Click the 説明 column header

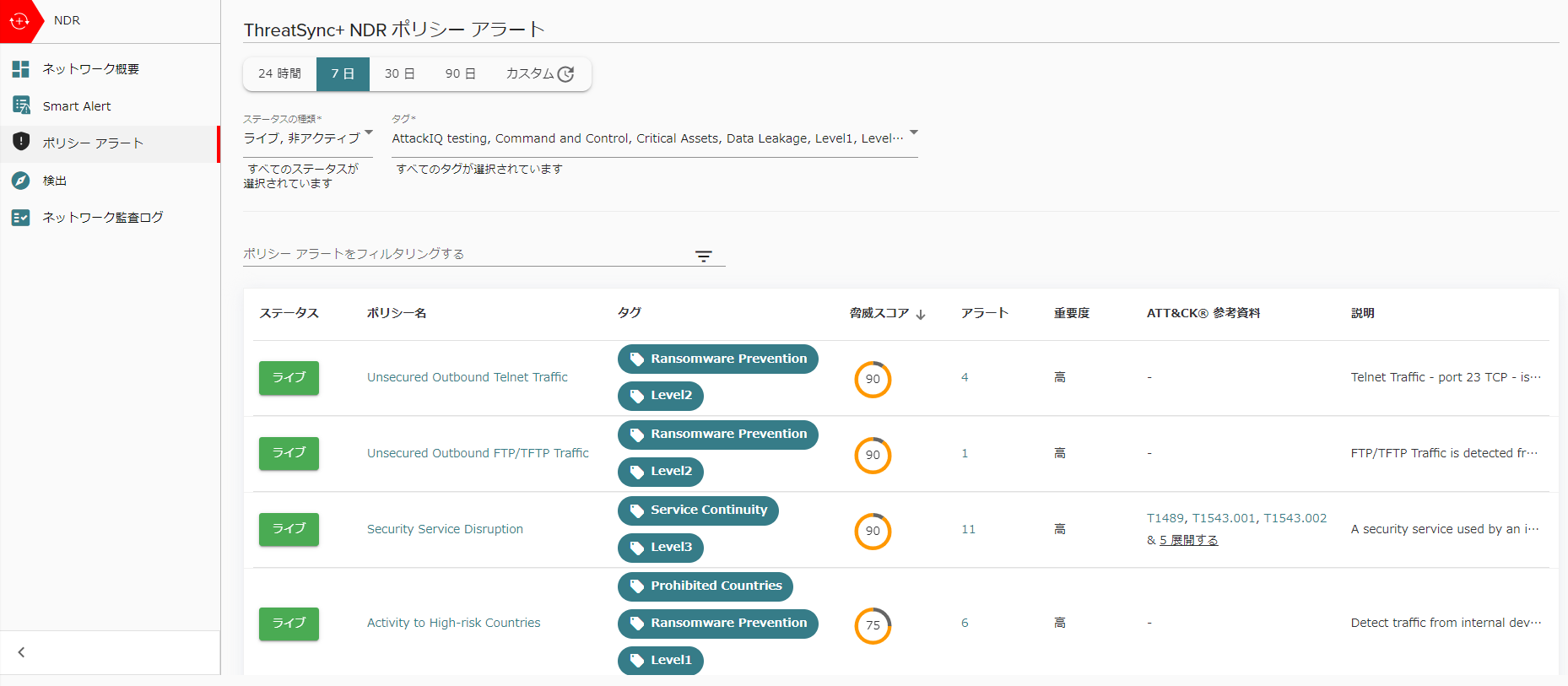pos(1363,313)
